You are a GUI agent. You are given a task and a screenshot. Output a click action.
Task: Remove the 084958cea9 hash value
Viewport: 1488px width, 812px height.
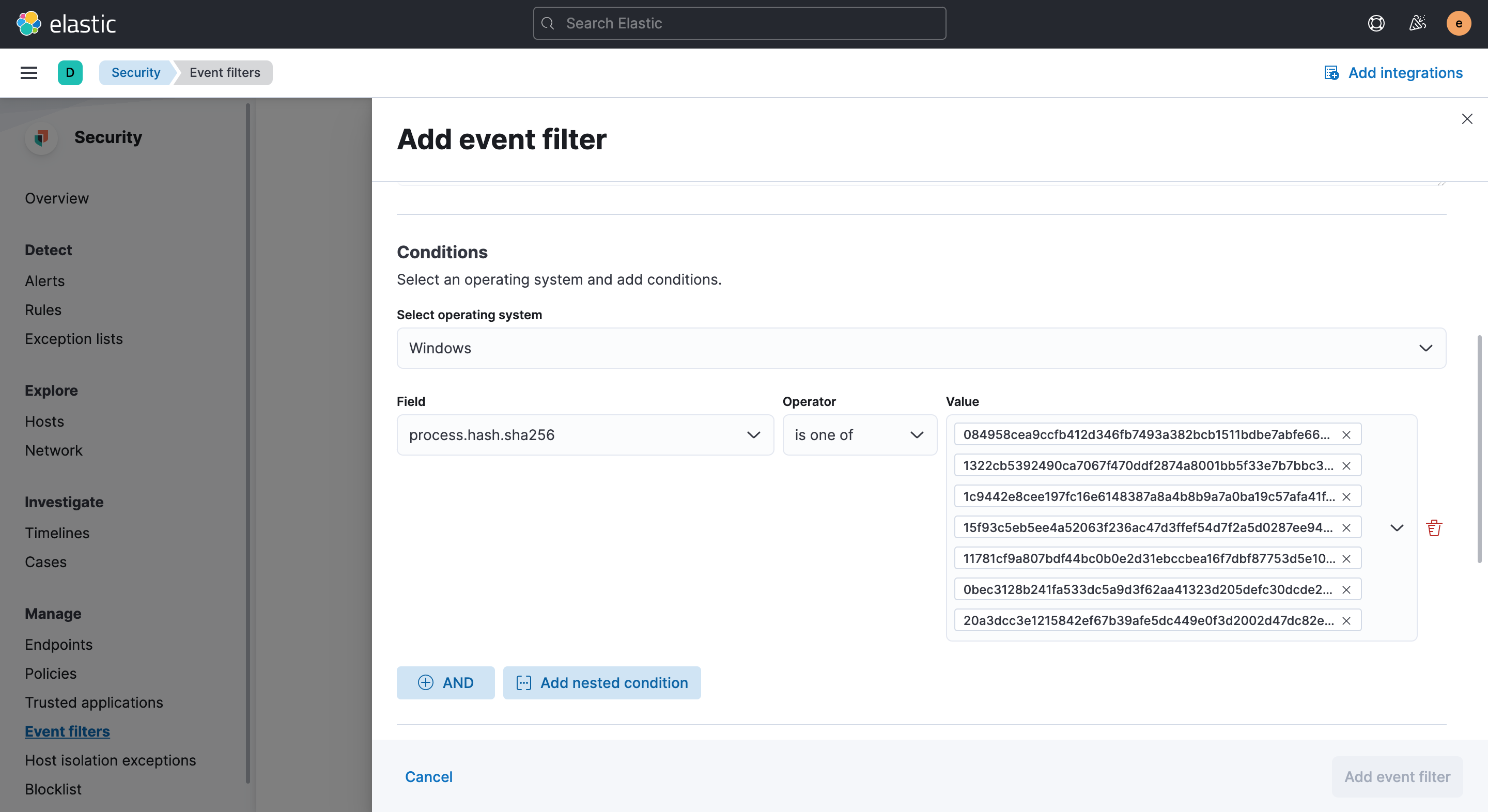tap(1346, 435)
